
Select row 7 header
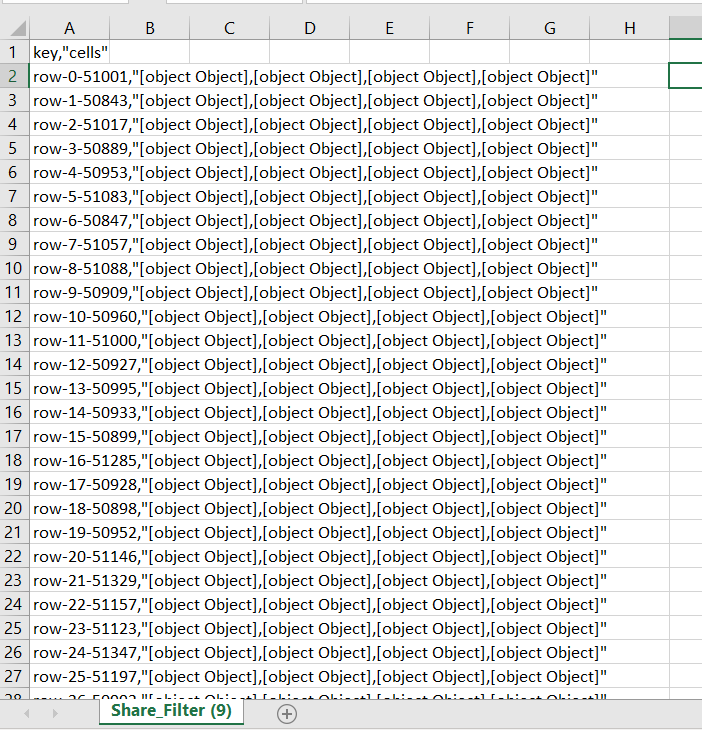[14, 196]
